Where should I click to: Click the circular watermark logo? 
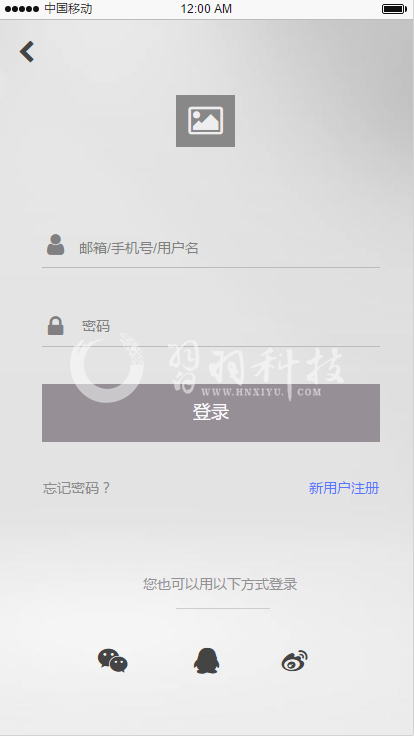click(x=107, y=368)
